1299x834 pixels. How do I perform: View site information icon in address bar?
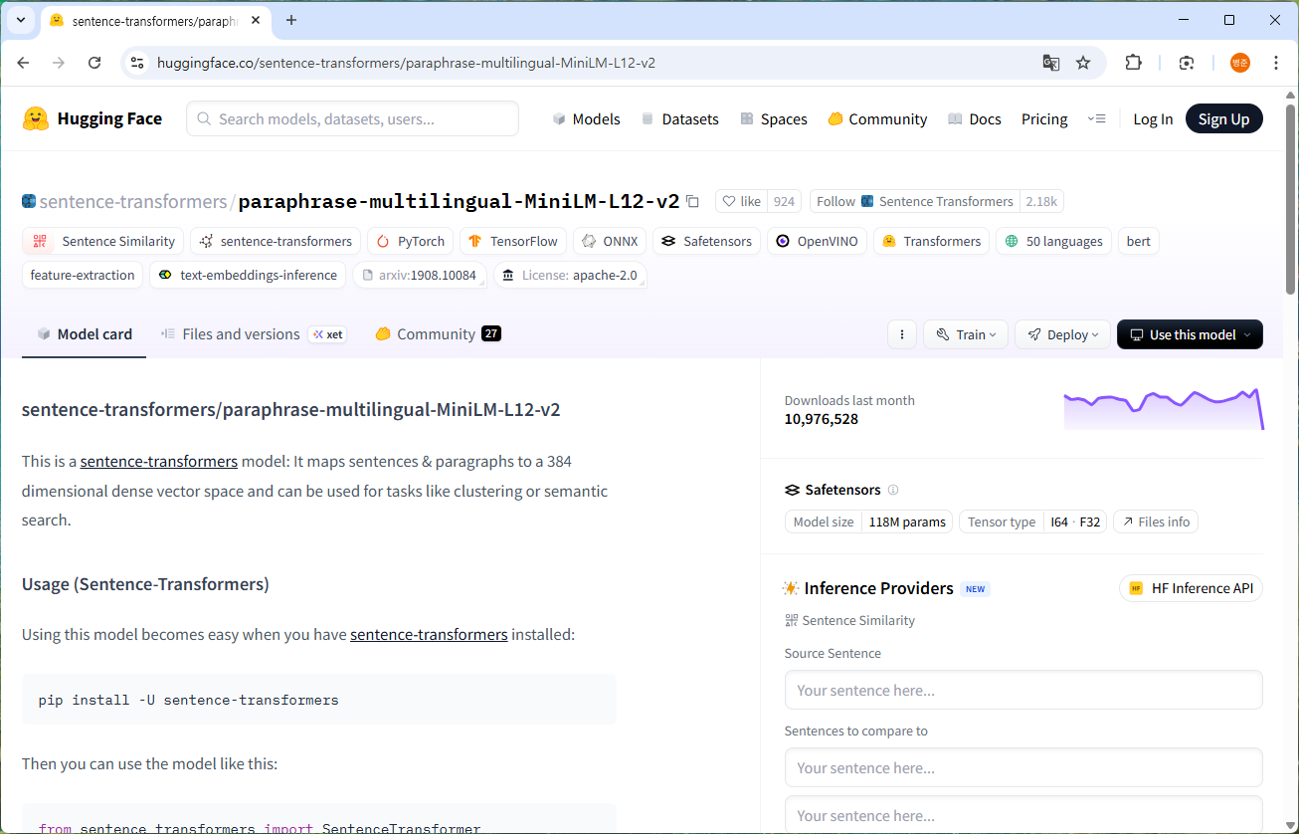138,63
